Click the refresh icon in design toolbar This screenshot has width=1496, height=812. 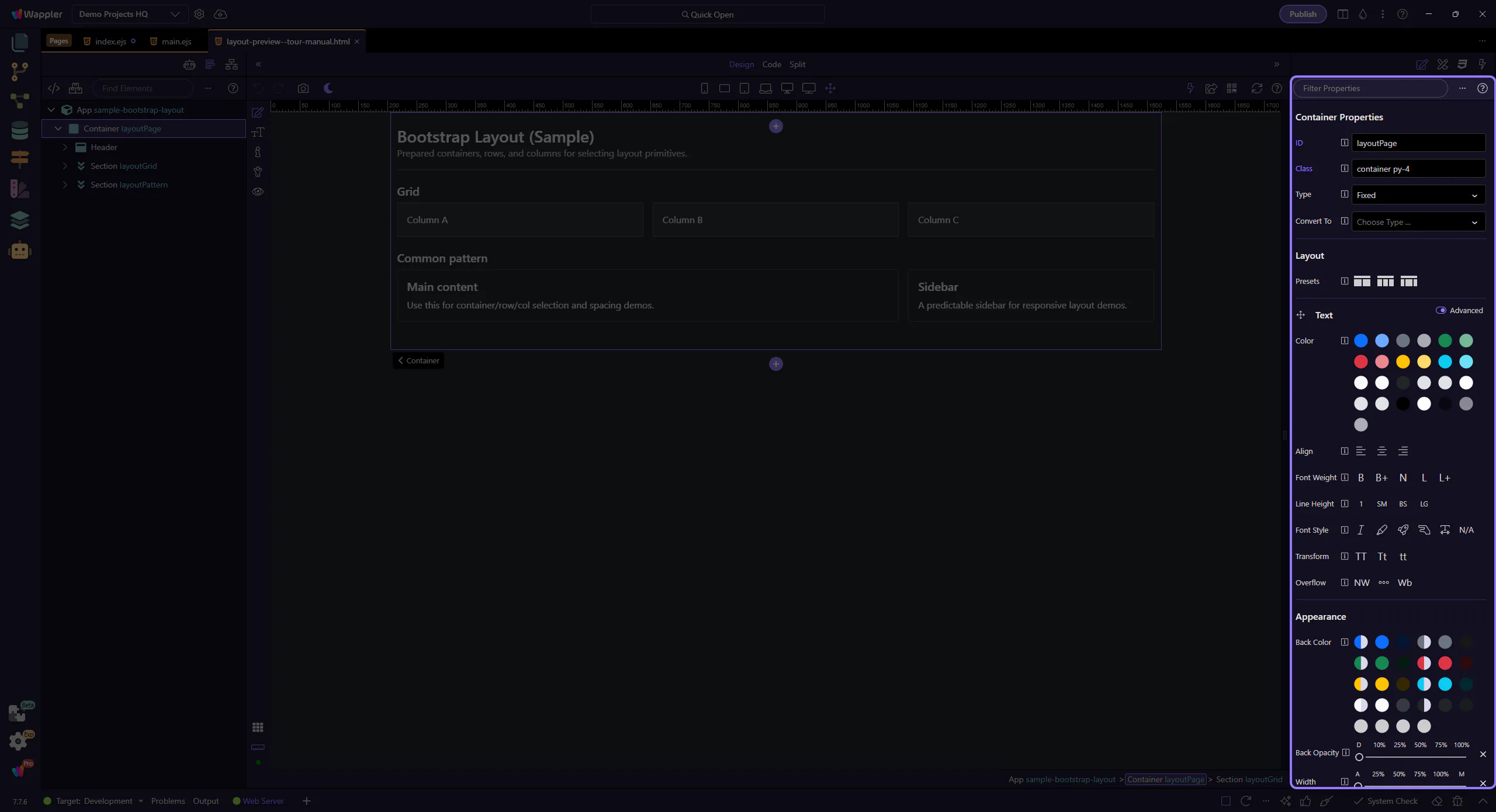tap(1256, 88)
